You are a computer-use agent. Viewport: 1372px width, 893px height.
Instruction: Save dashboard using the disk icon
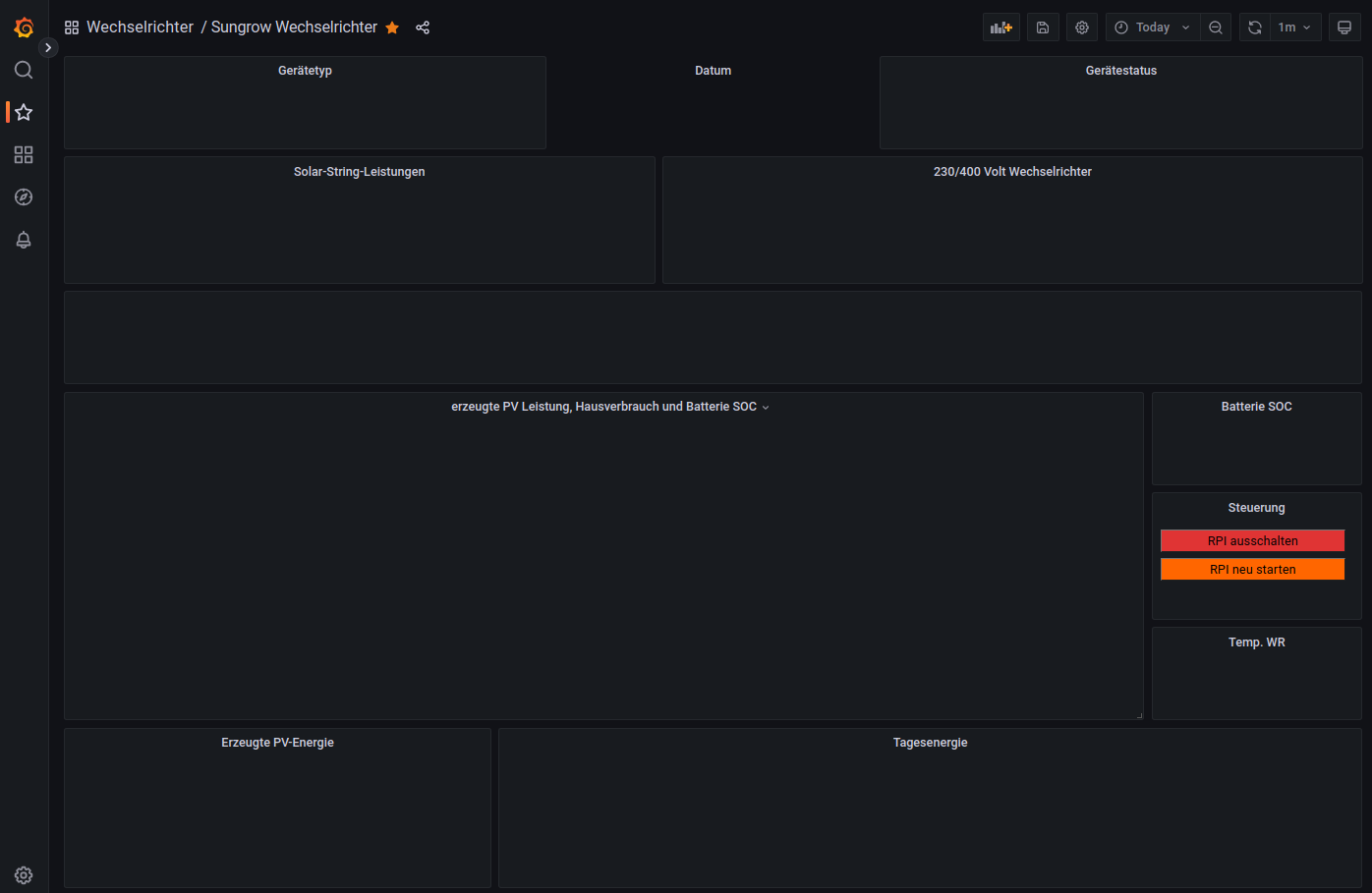point(1043,28)
